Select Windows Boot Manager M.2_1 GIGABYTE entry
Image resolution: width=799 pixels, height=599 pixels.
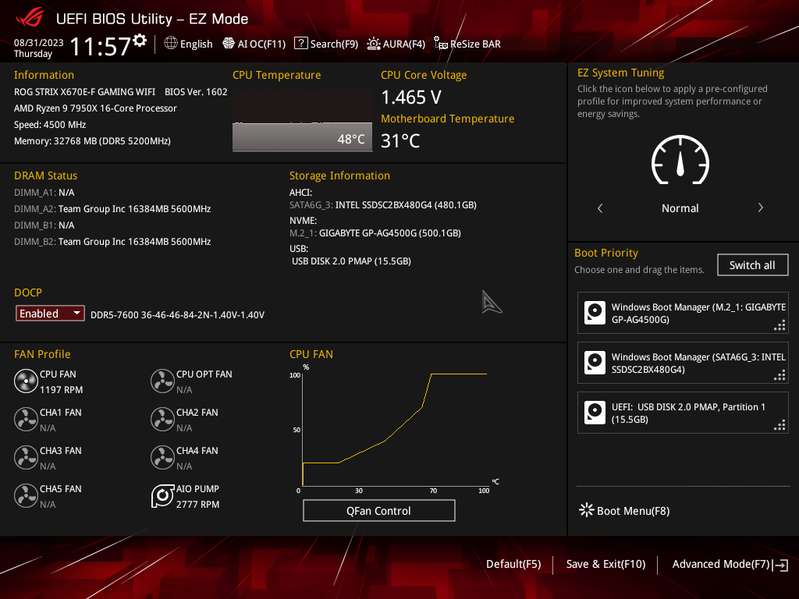click(682, 313)
